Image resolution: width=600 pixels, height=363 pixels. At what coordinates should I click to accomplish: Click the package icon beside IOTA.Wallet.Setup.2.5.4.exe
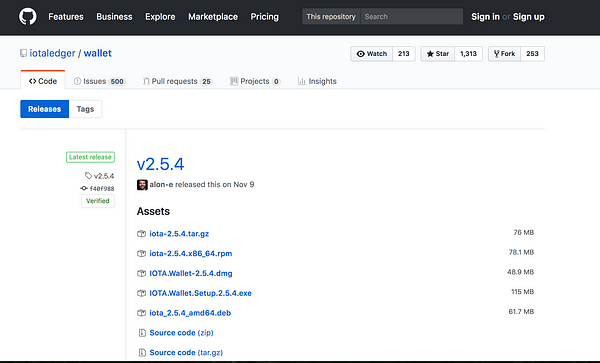coord(142,293)
